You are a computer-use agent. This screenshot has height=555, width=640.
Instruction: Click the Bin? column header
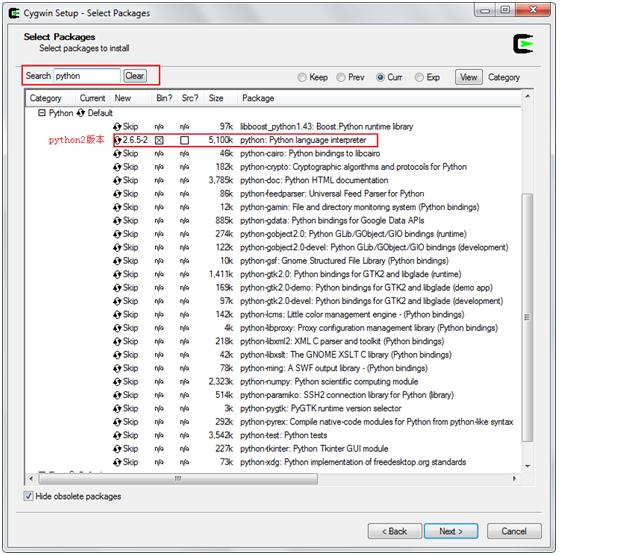tap(164, 98)
